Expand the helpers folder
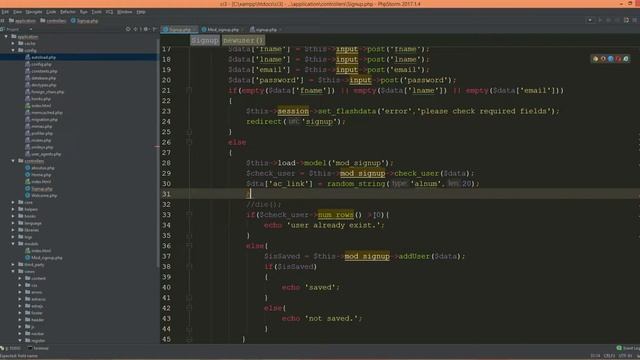 (x=13, y=209)
